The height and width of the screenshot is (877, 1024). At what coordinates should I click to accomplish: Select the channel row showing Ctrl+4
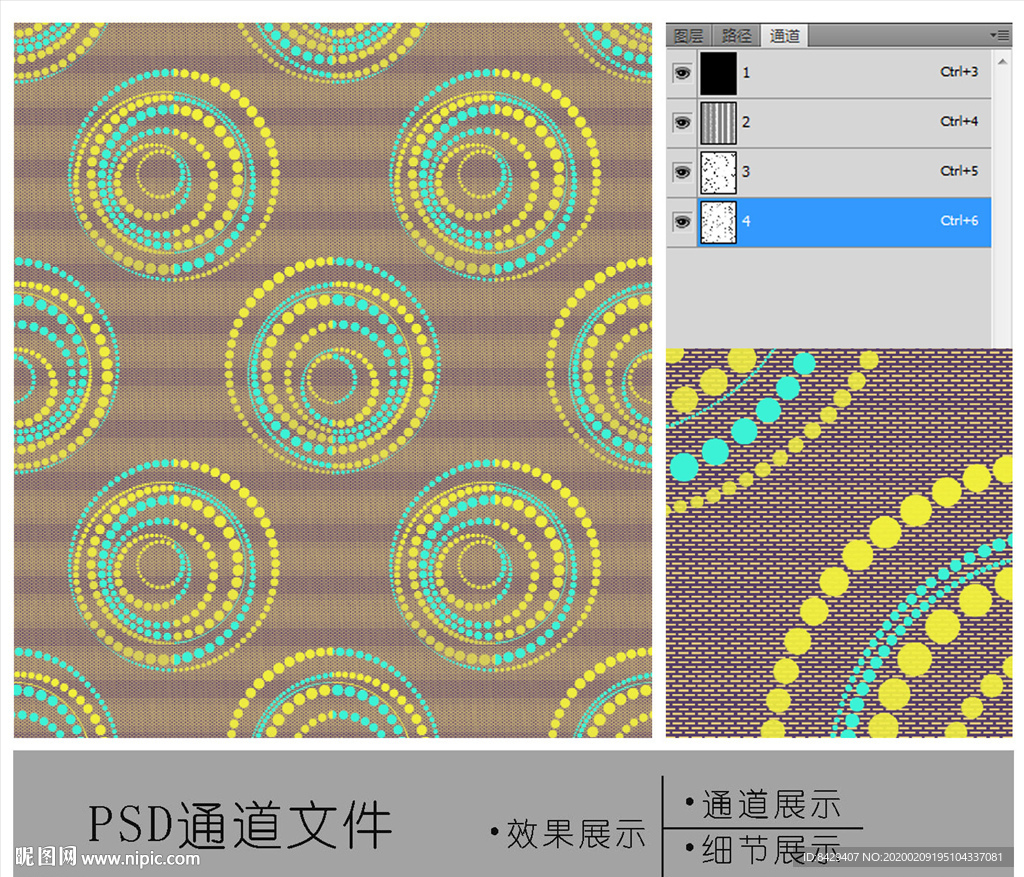(x=828, y=123)
